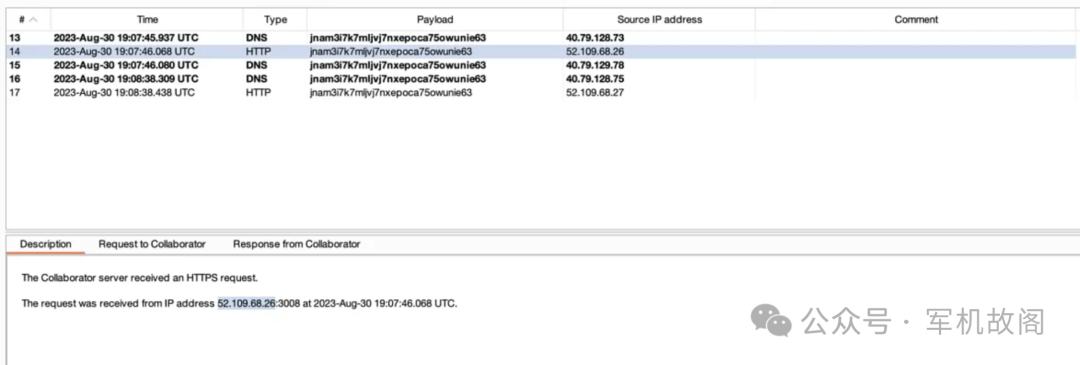Viewport: 1080px width, 365px height.
Task: Open the Description tab
Action: pos(45,244)
